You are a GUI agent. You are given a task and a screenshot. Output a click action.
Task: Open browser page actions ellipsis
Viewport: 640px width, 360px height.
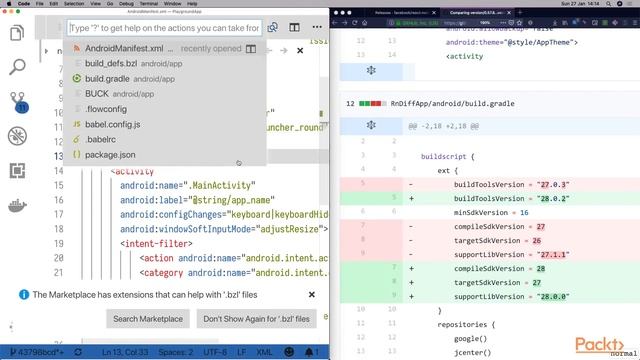pos(503,23)
